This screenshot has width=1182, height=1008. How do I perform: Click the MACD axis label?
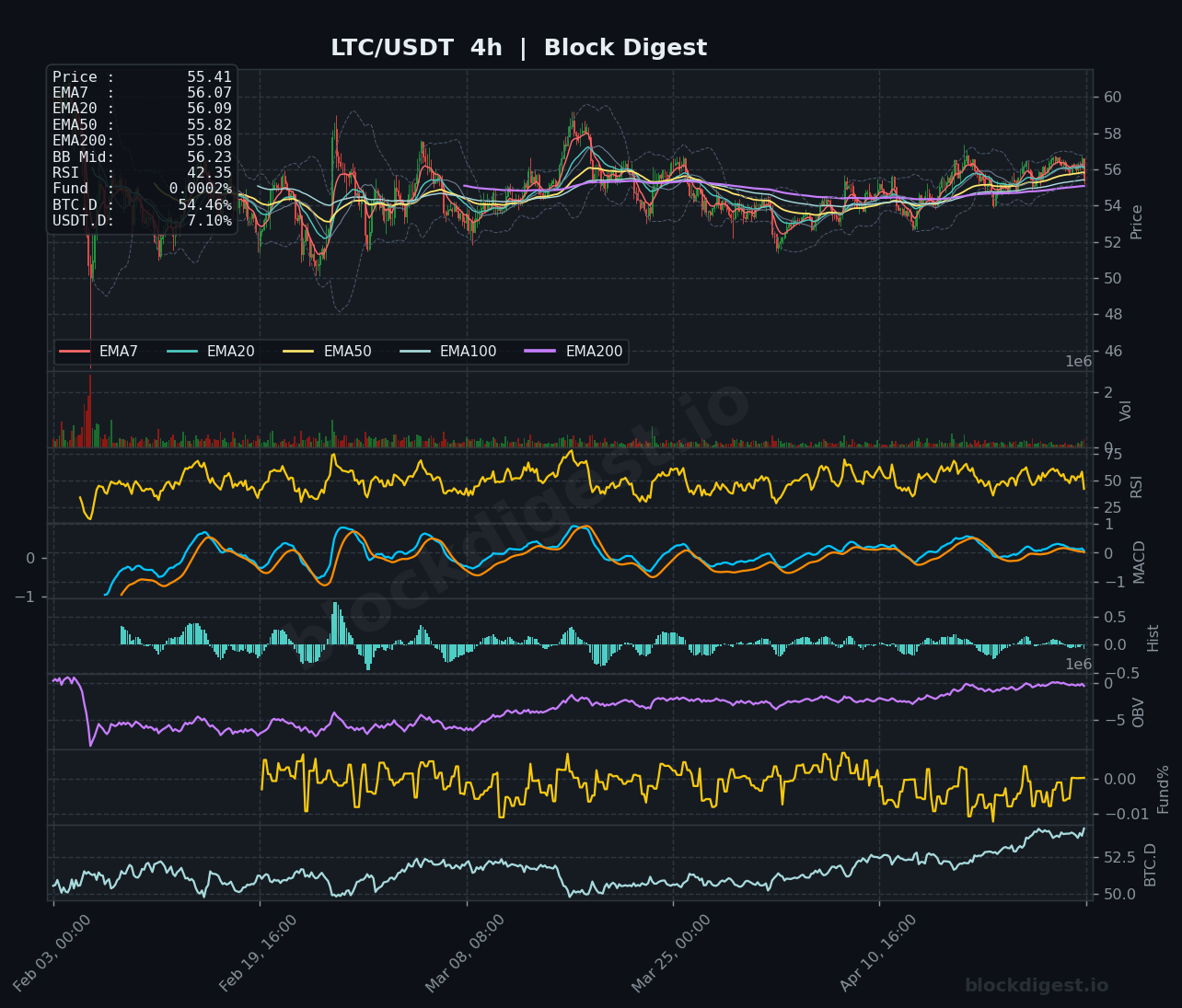[x=1140, y=562]
